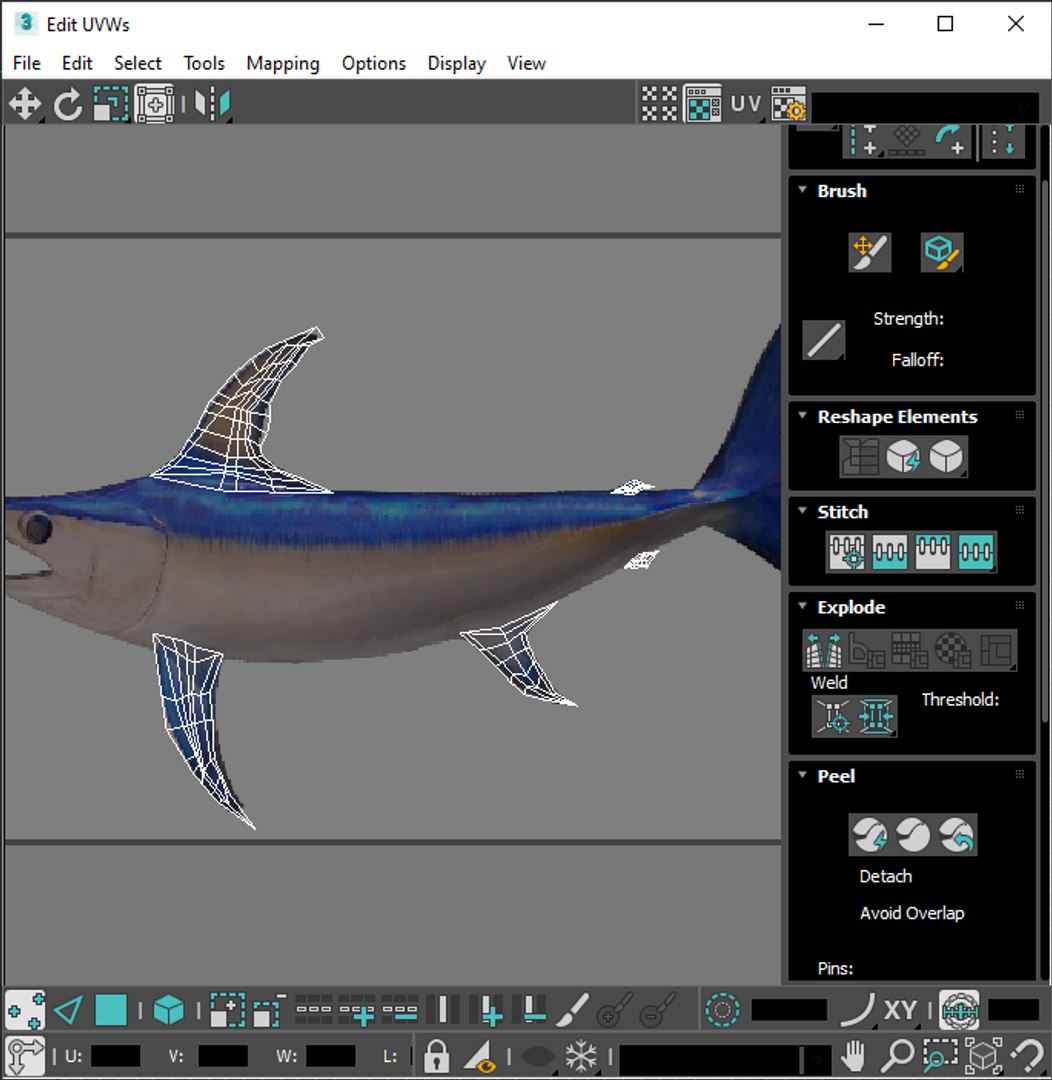1052x1080 pixels.
Task: Select the Paint Move brush
Action: [x=869, y=251]
